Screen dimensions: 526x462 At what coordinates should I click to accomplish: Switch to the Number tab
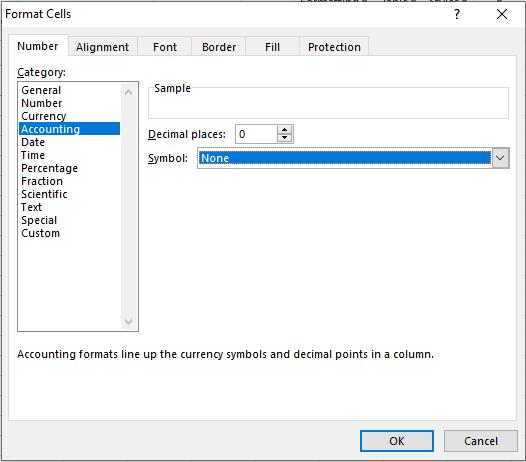pos(38,46)
